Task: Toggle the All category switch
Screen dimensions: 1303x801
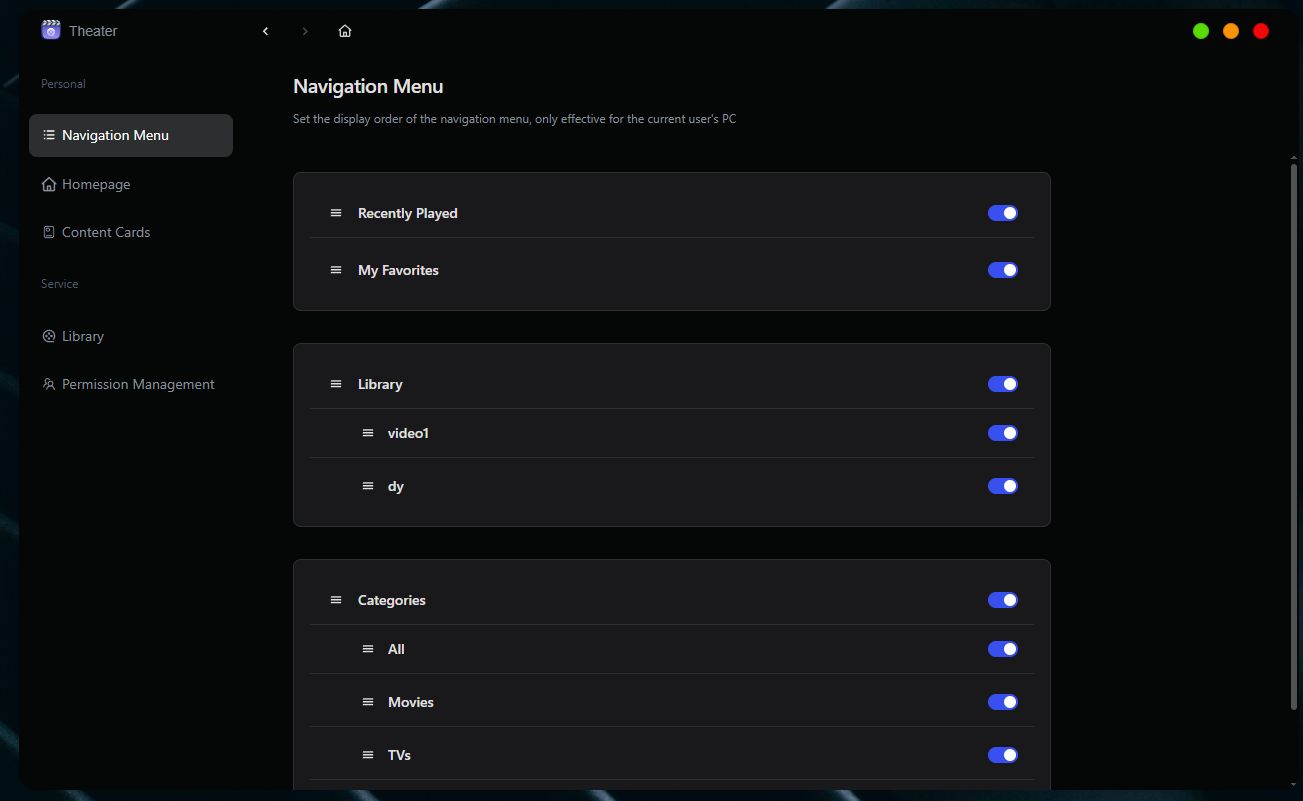Action: click(x=1003, y=649)
